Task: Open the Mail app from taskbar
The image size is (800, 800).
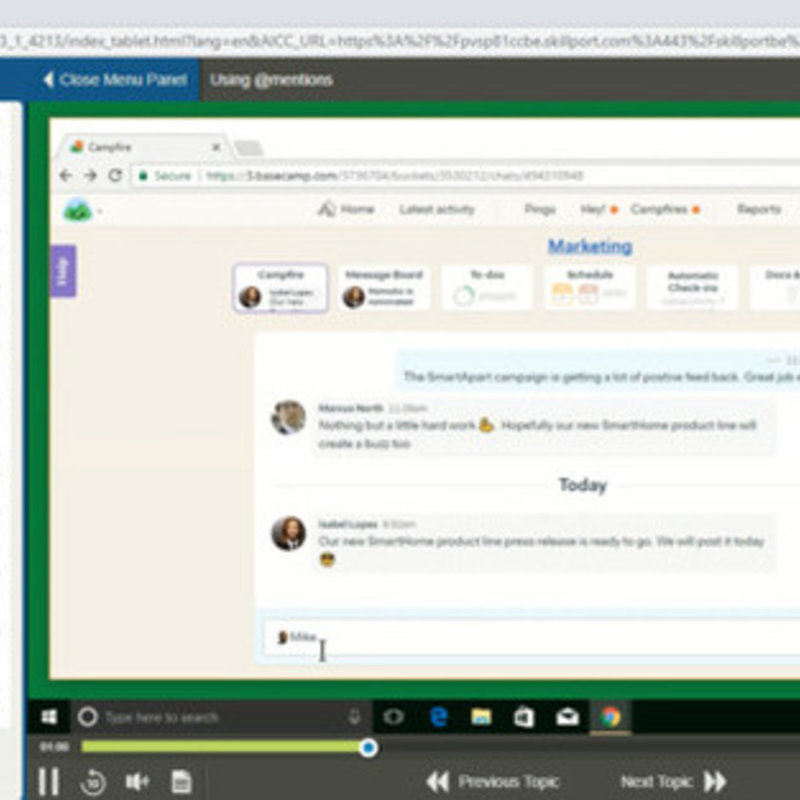Action: 567,717
